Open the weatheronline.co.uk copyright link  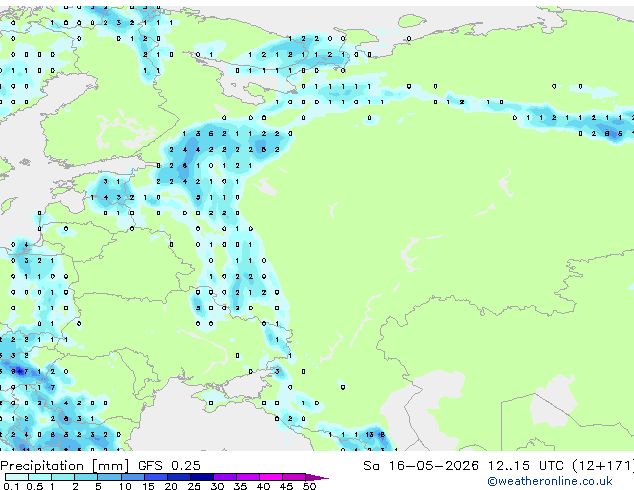point(549,481)
